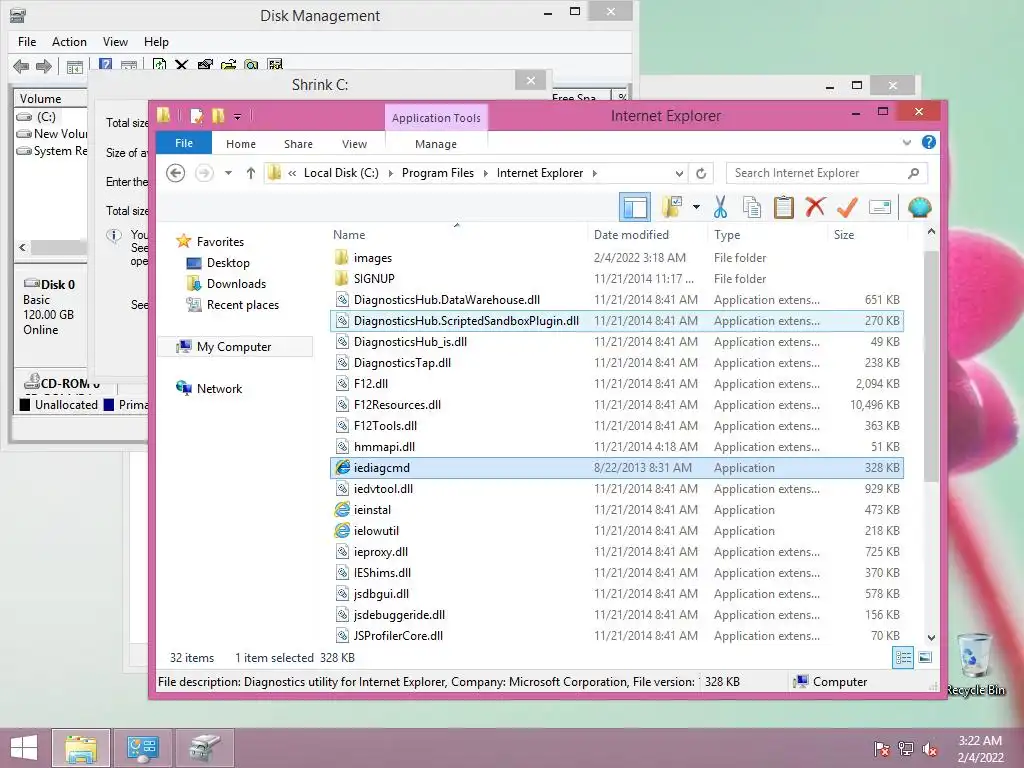The image size is (1024, 768).
Task: Paste using the clipboard icon
Action: coord(784,208)
